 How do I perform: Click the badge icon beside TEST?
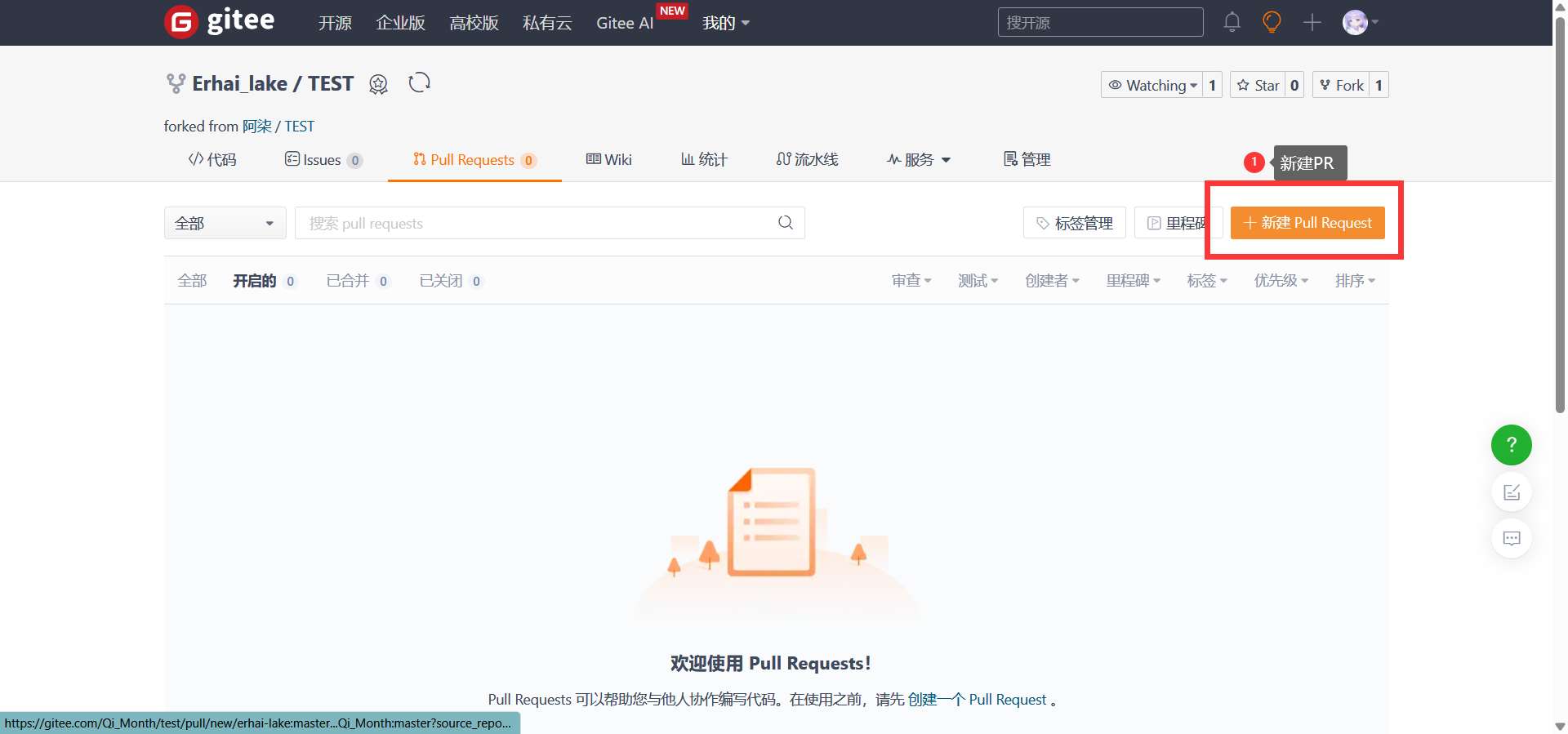pyautogui.click(x=378, y=84)
